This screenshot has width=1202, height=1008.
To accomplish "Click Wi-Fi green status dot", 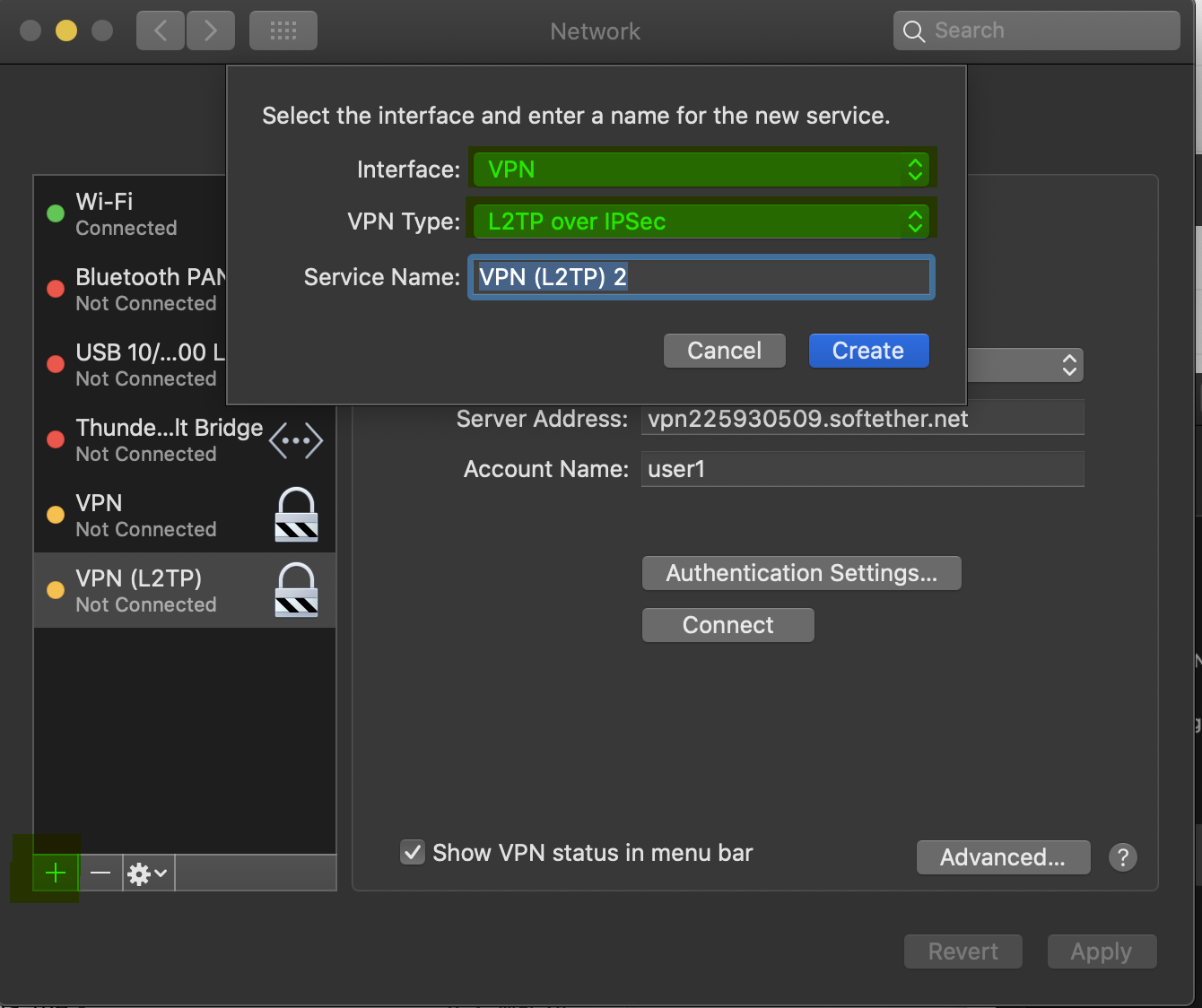I will (56, 213).
